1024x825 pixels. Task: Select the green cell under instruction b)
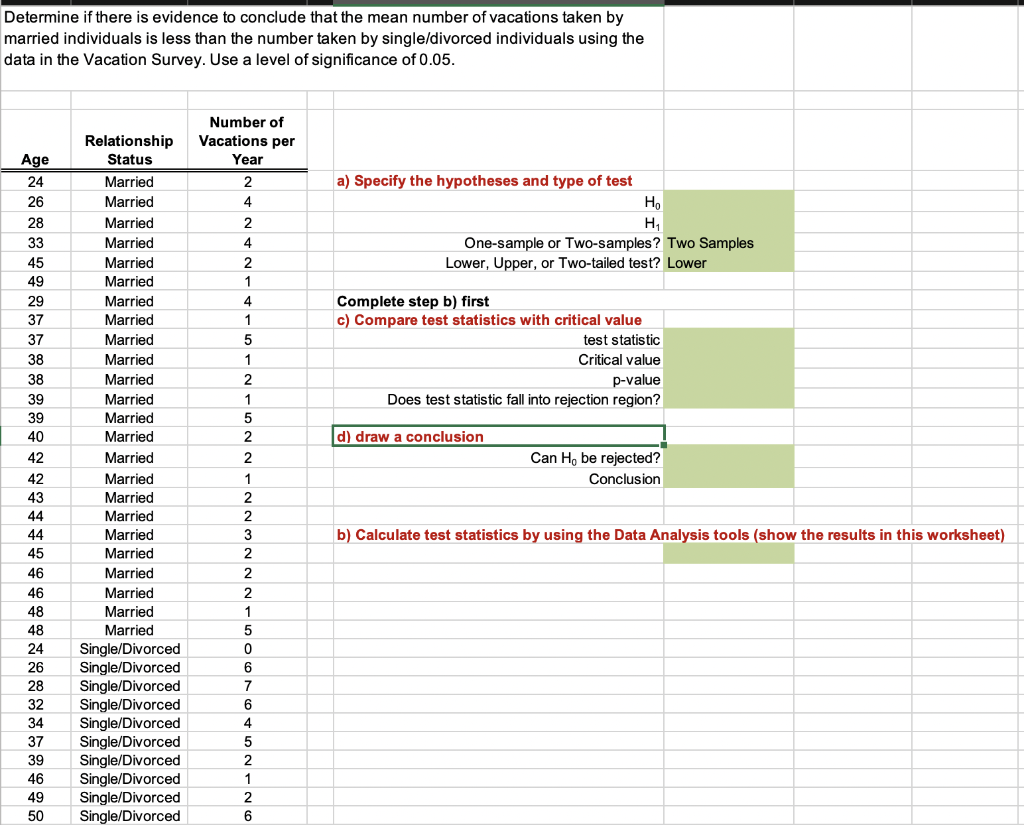tap(728, 553)
